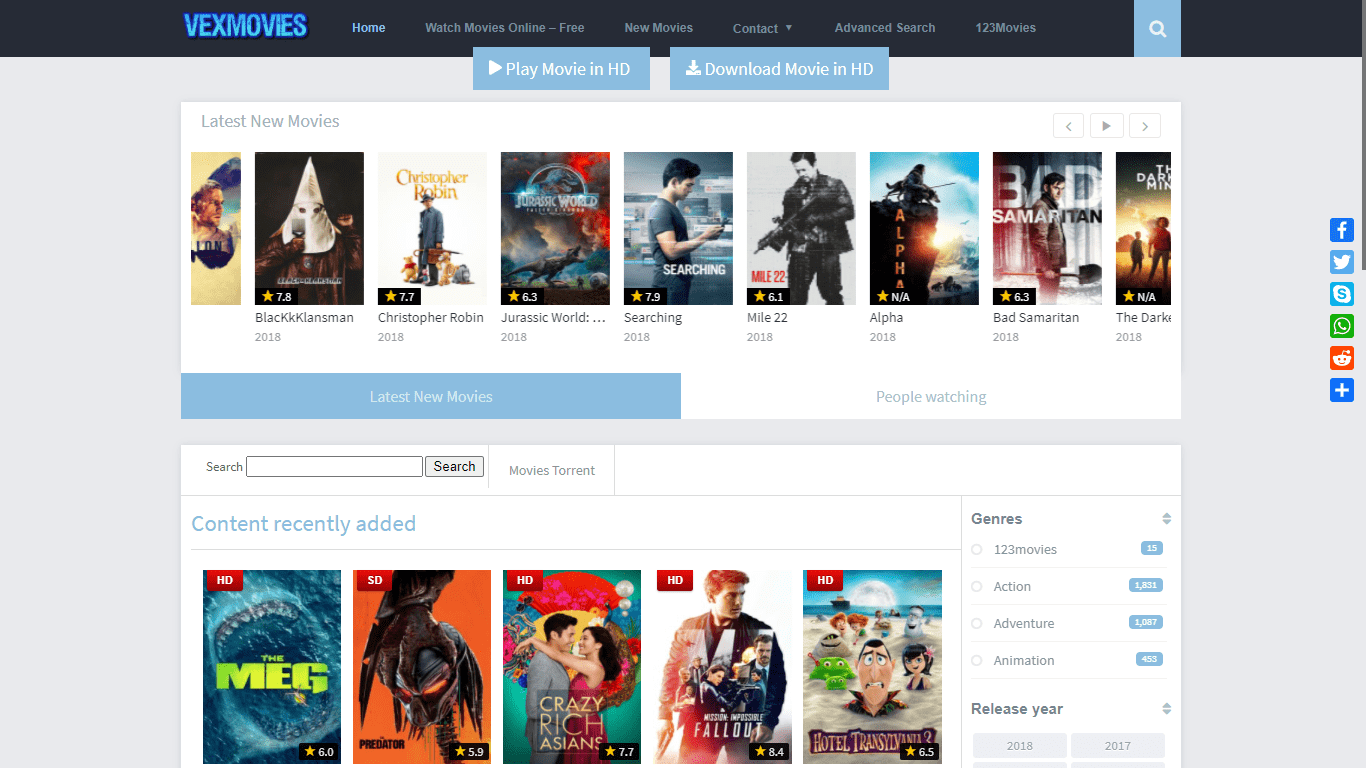
Task: Open The Meg poster in recently added
Action: (272, 667)
